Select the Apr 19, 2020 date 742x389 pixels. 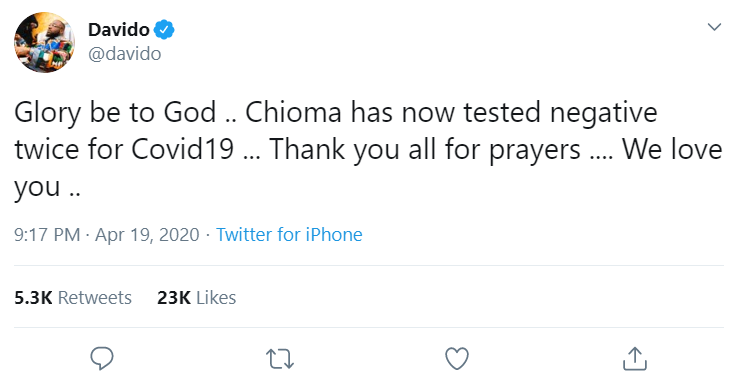[147, 235]
